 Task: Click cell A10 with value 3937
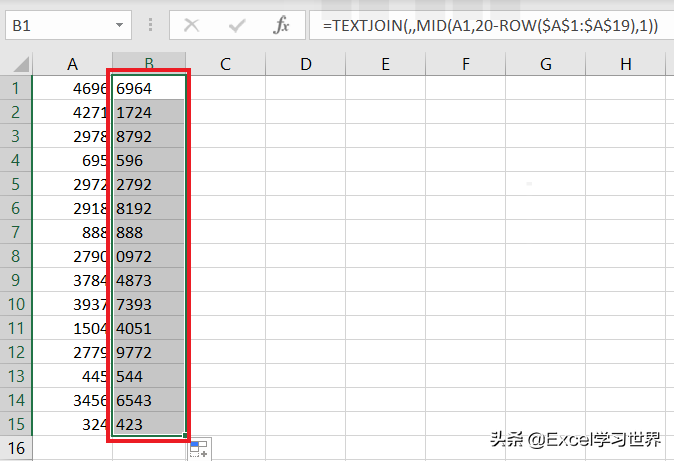[72, 304]
